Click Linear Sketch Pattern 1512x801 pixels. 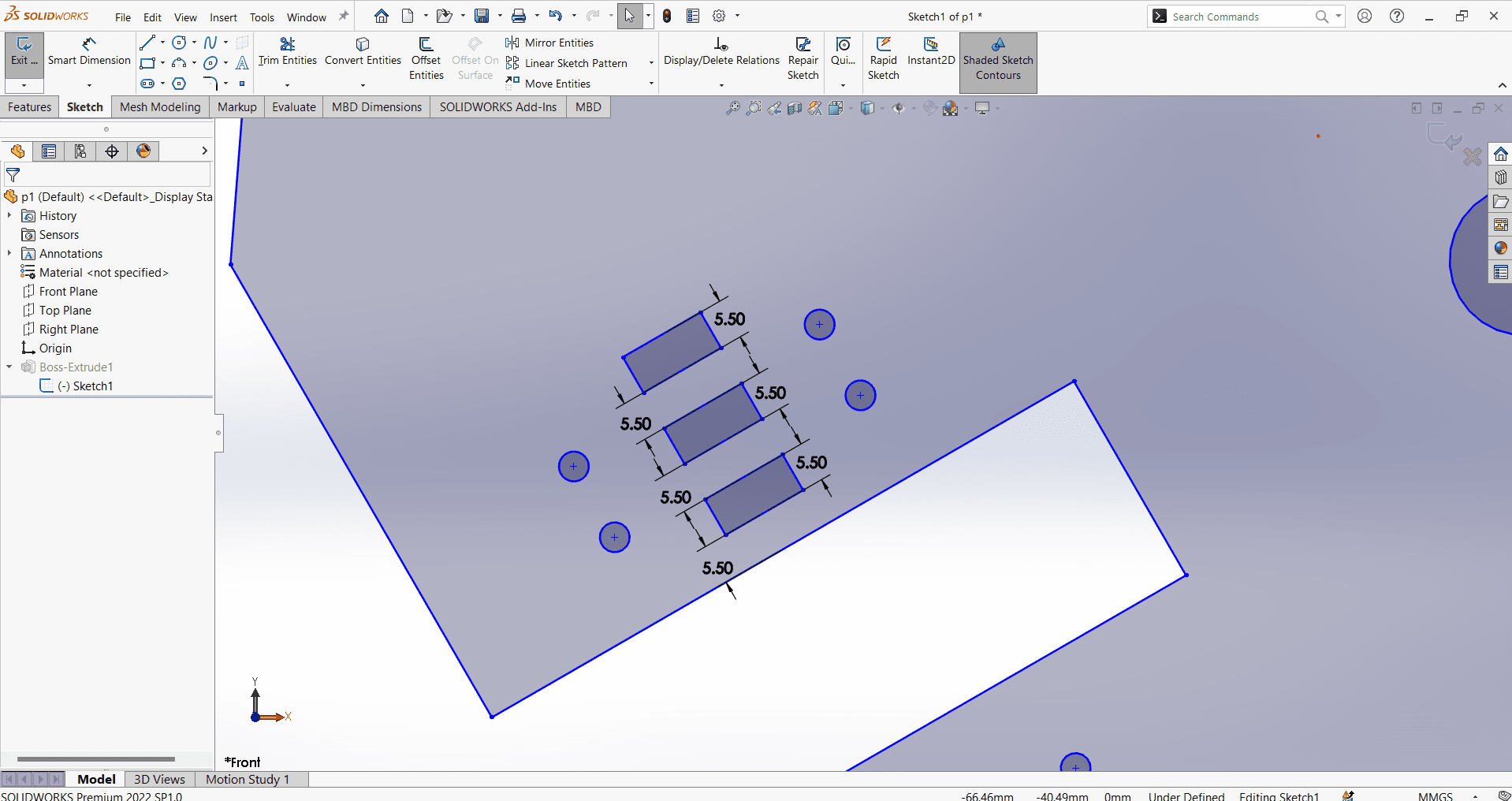point(568,63)
